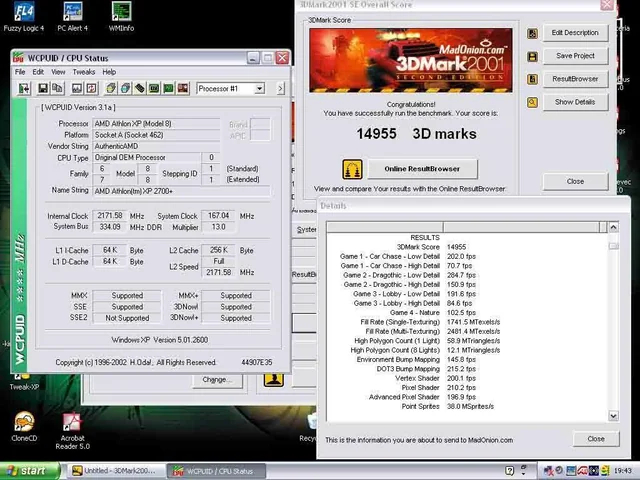Click the memory module icon in WCPUID toolbar

tap(140, 89)
